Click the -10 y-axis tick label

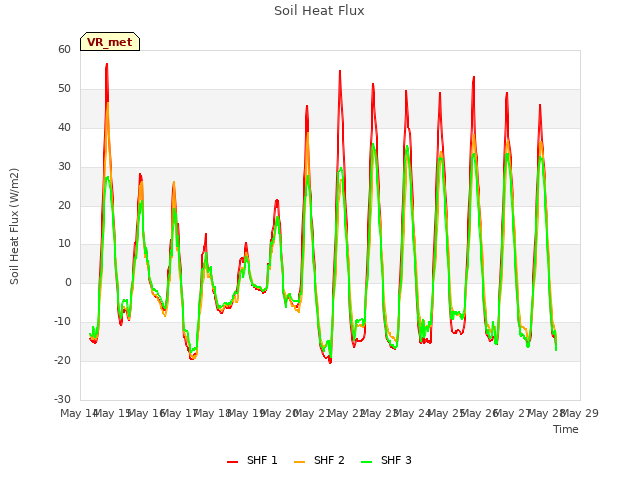click(62, 322)
